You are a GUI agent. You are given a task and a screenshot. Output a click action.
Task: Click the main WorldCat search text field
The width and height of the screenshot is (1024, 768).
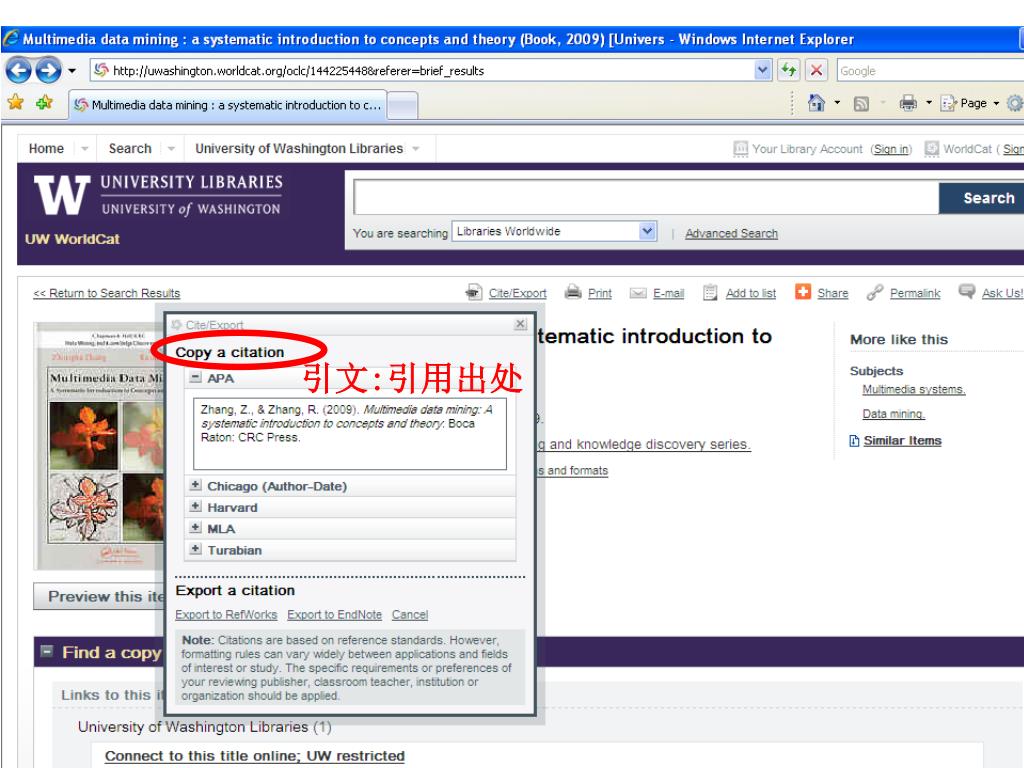pos(645,197)
